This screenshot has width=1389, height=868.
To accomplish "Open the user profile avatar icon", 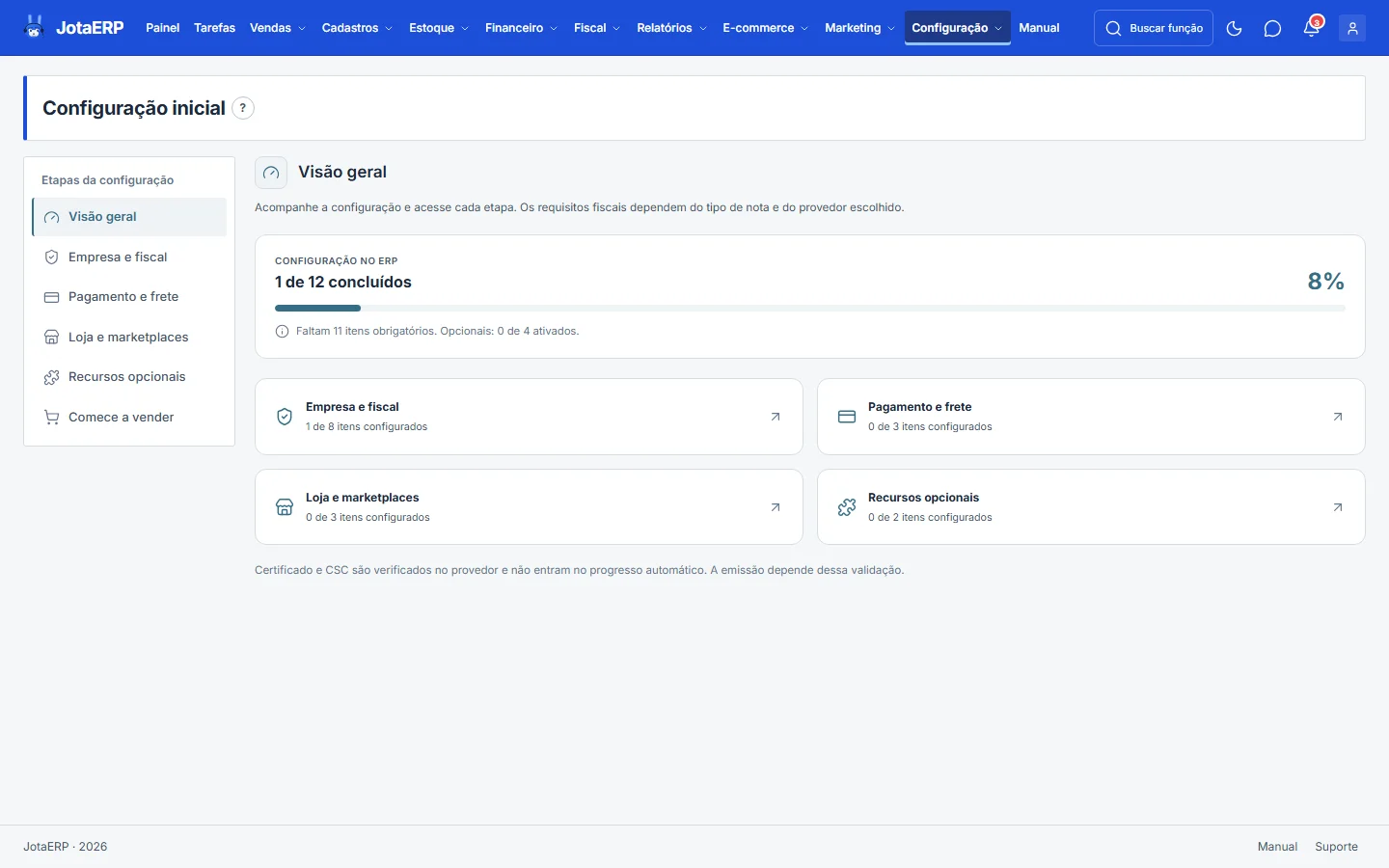I will [1352, 28].
